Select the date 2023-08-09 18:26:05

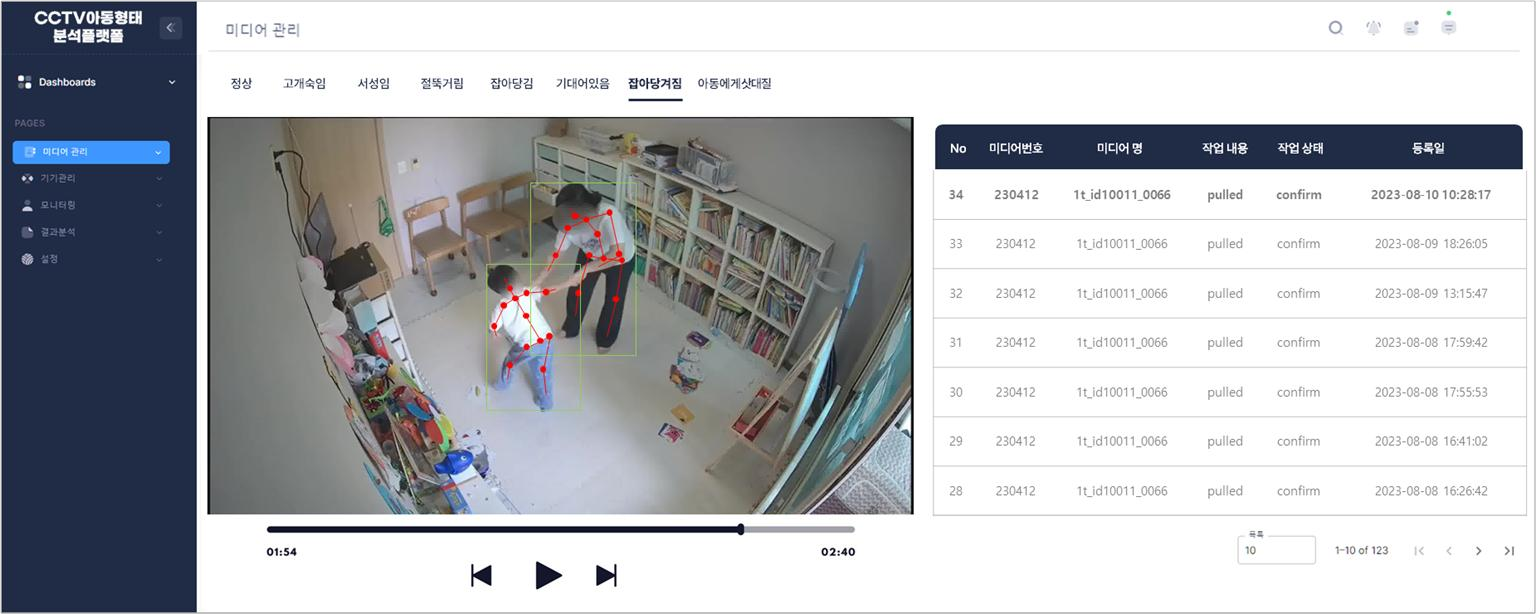tap(1431, 244)
